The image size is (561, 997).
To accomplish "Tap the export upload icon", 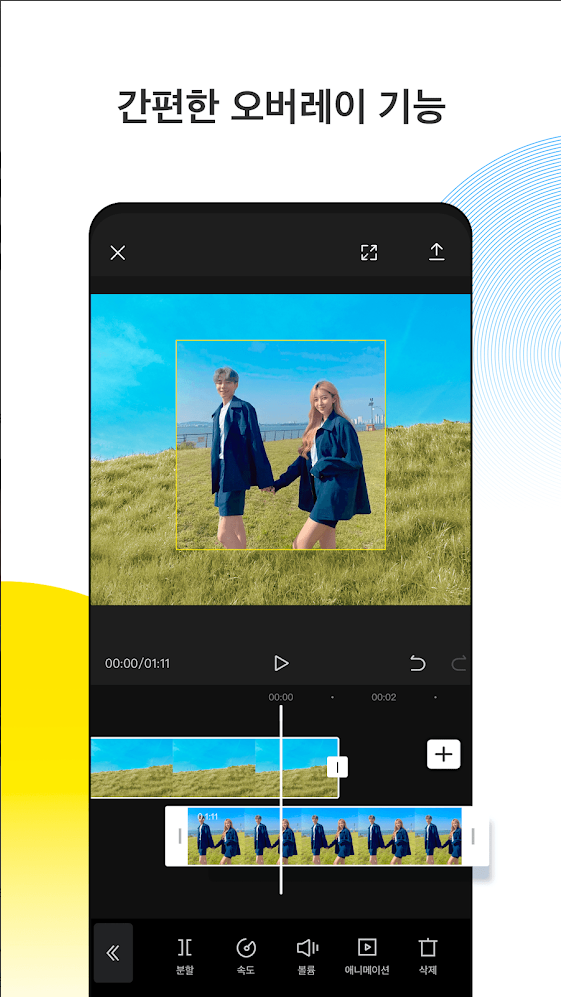I will [x=436, y=252].
